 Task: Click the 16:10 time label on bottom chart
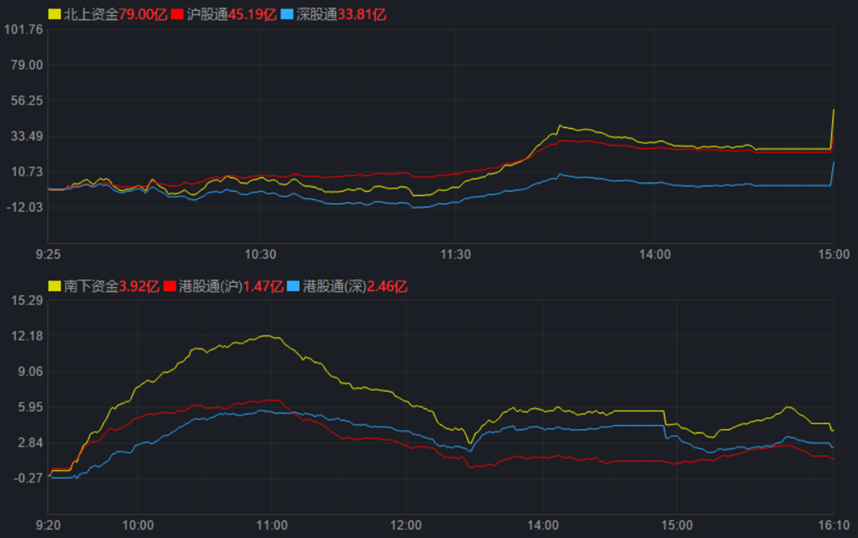[832, 525]
